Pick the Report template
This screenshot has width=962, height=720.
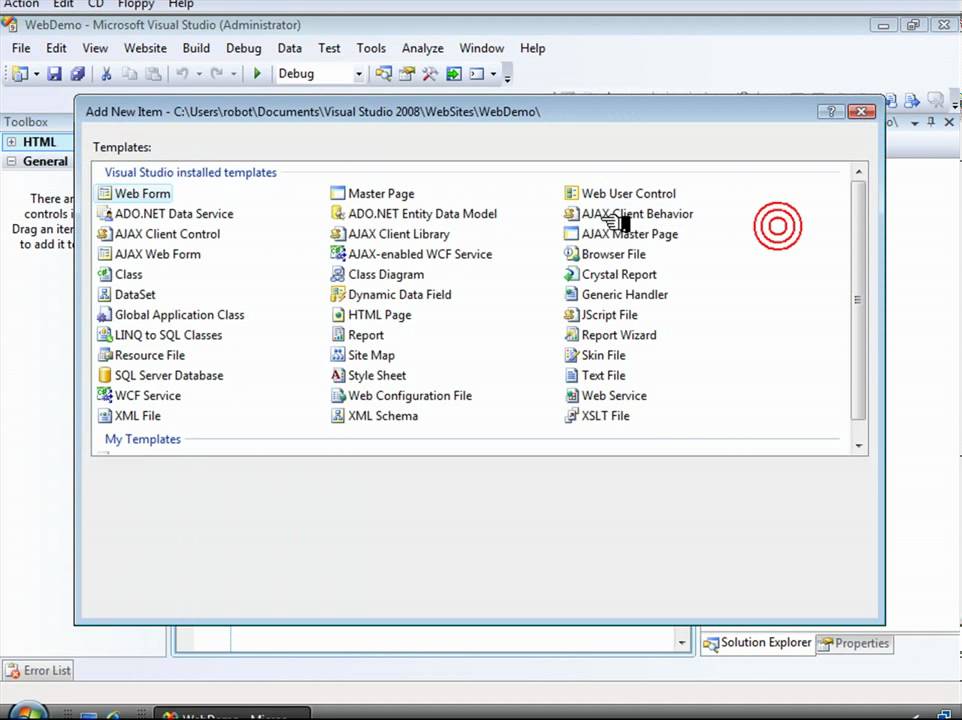pyautogui.click(x=357, y=335)
